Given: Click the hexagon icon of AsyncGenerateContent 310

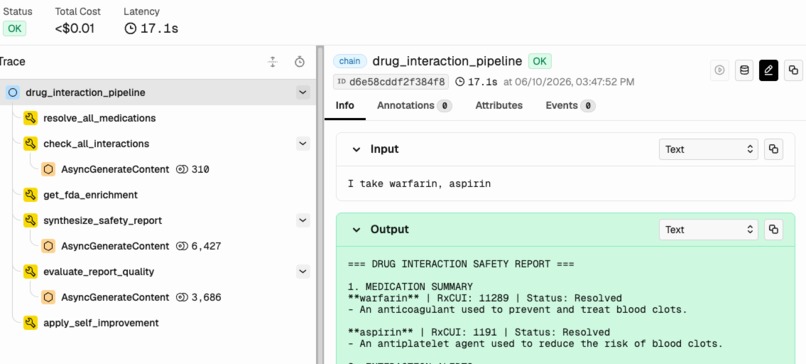Looking at the screenshot, I should click(48, 169).
